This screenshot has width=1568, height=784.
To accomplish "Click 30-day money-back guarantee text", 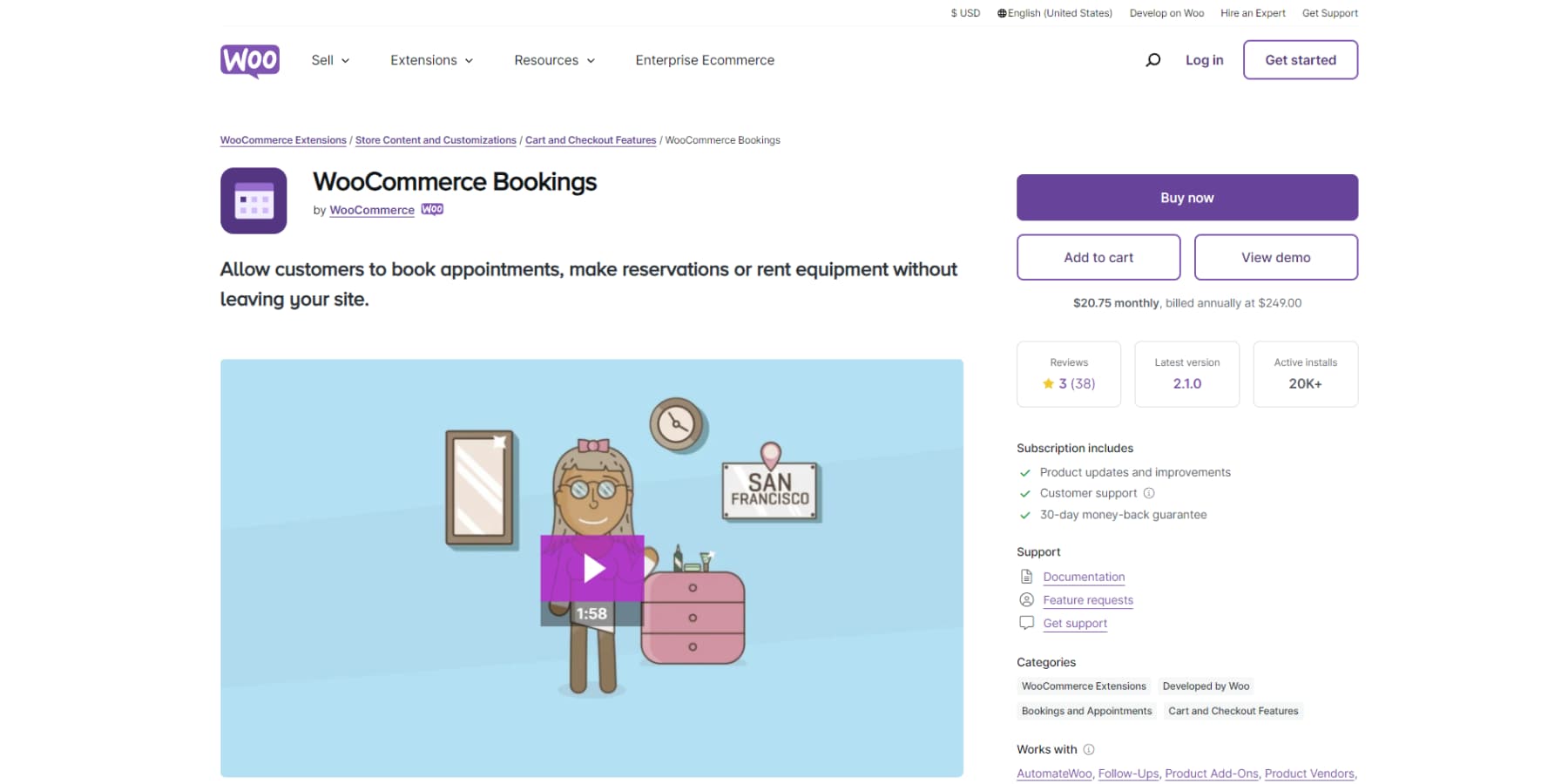I will [x=1123, y=515].
